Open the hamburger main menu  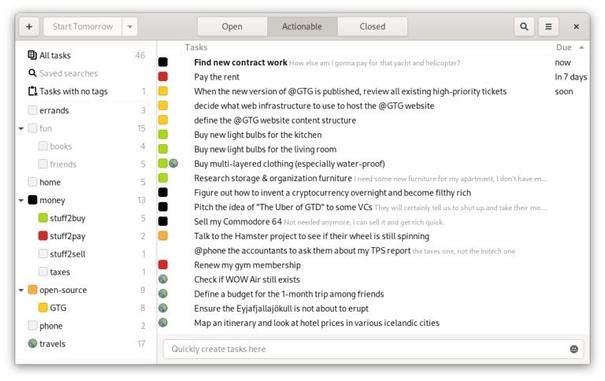(548, 27)
